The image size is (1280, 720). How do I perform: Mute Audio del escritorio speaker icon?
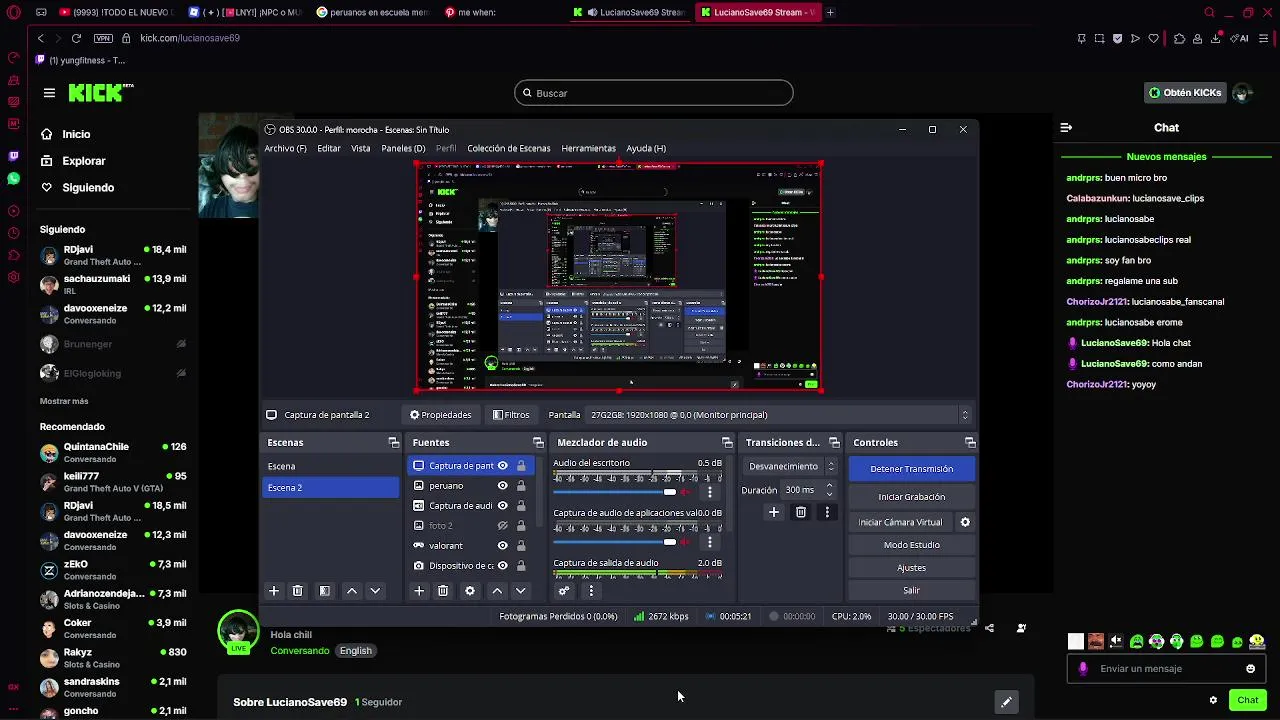pos(686,492)
